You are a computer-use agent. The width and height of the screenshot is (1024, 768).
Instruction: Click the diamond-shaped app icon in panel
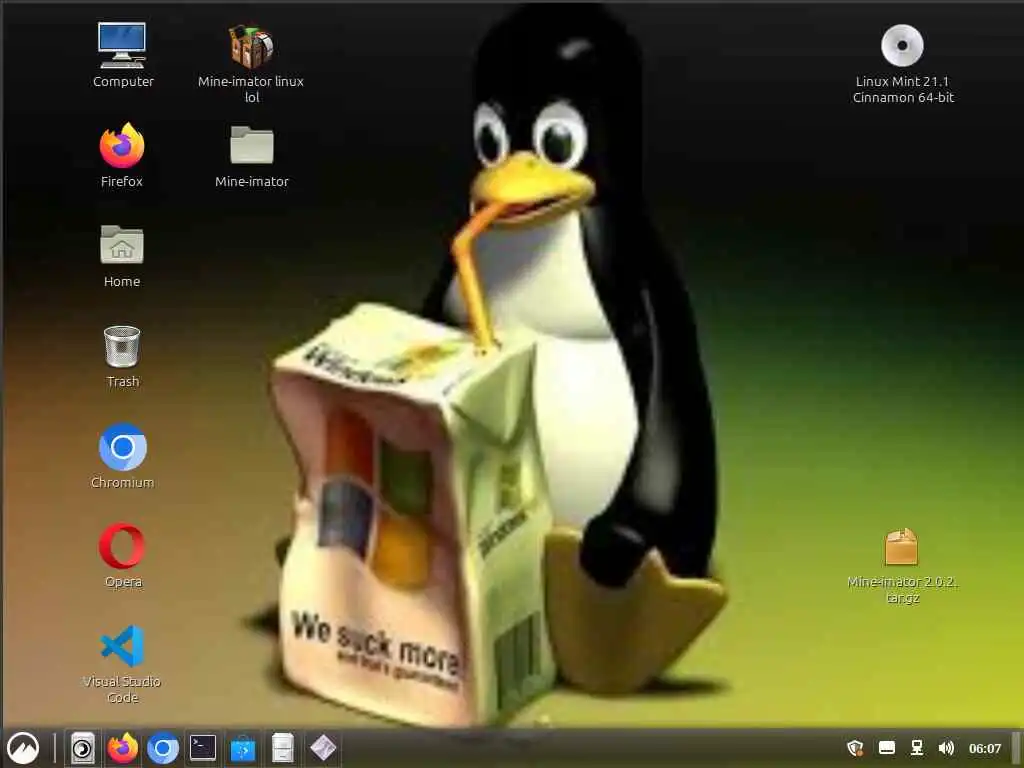coord(323,748)
